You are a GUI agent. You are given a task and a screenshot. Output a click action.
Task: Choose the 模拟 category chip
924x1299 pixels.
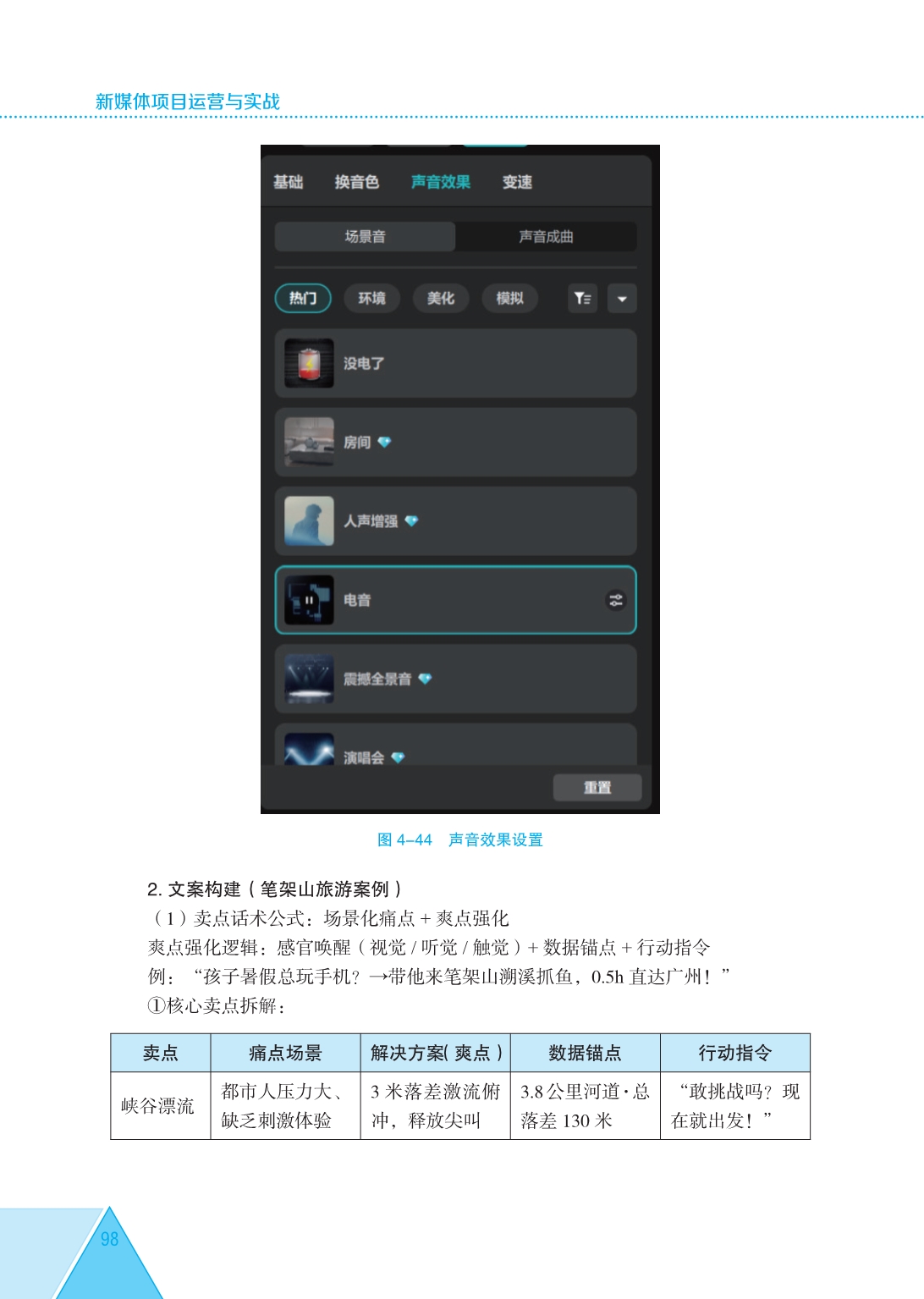(x=509, y=298)
